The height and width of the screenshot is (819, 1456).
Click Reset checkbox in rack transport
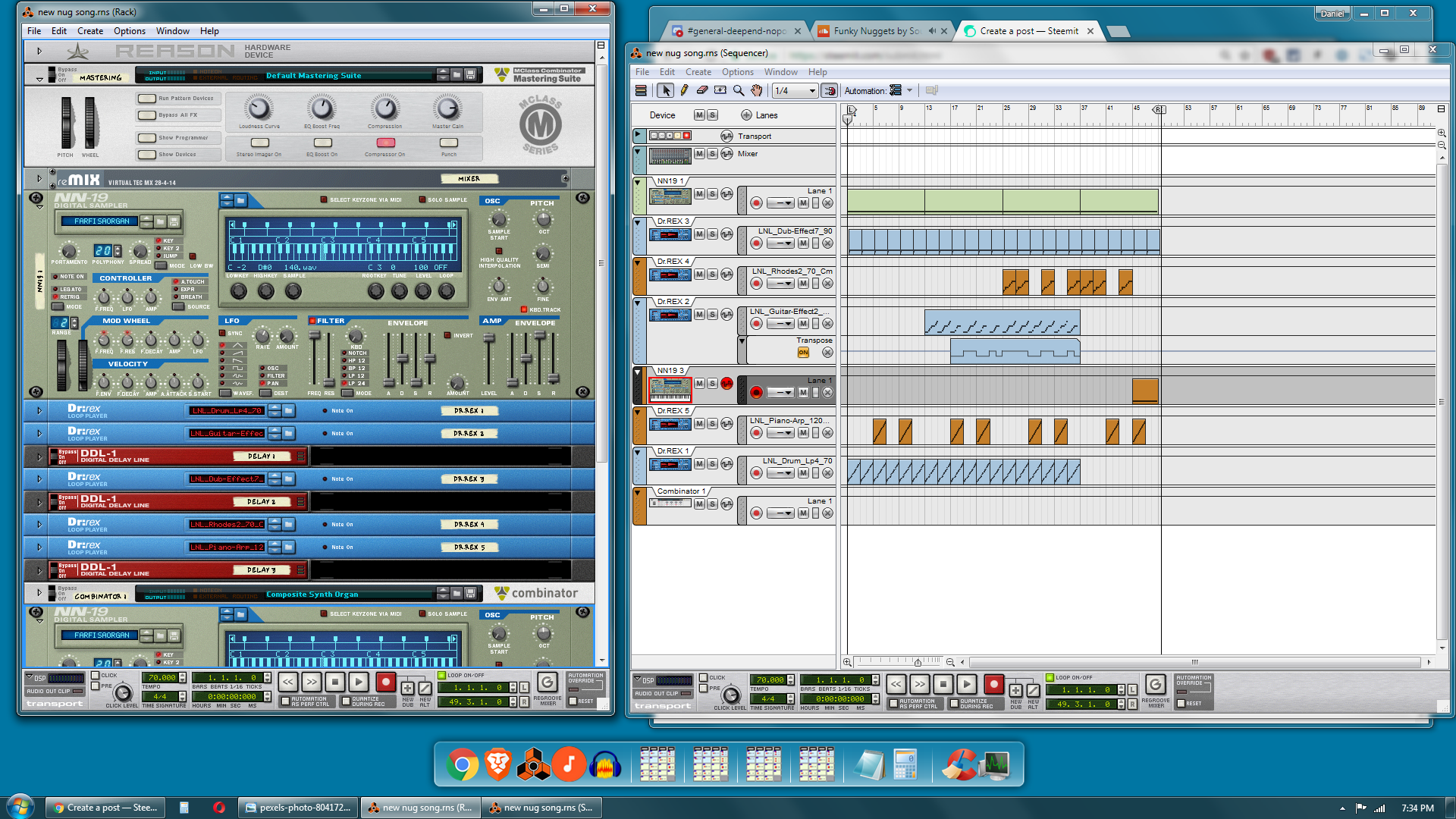tap(573, 701)
